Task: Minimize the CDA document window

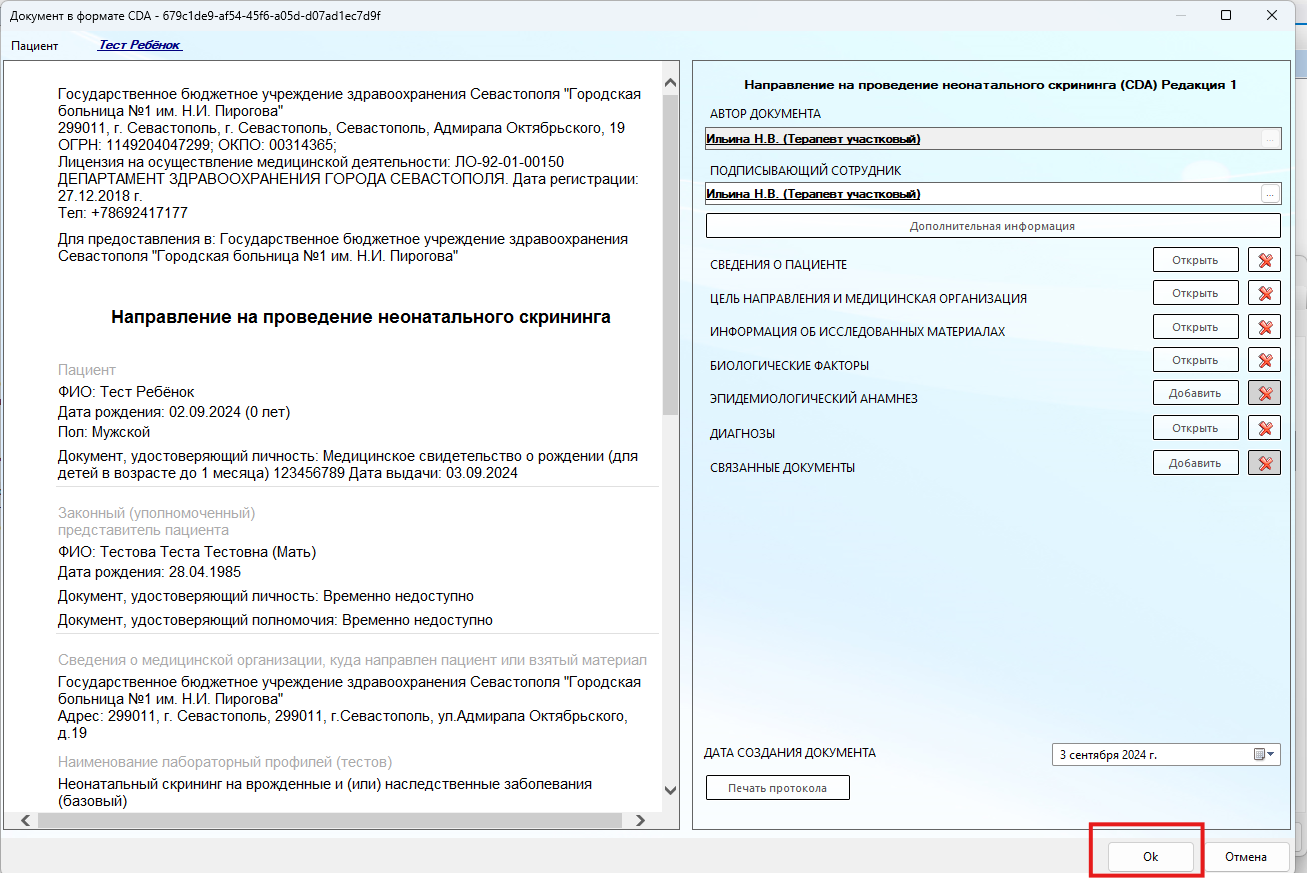Action: (1181, 15)
